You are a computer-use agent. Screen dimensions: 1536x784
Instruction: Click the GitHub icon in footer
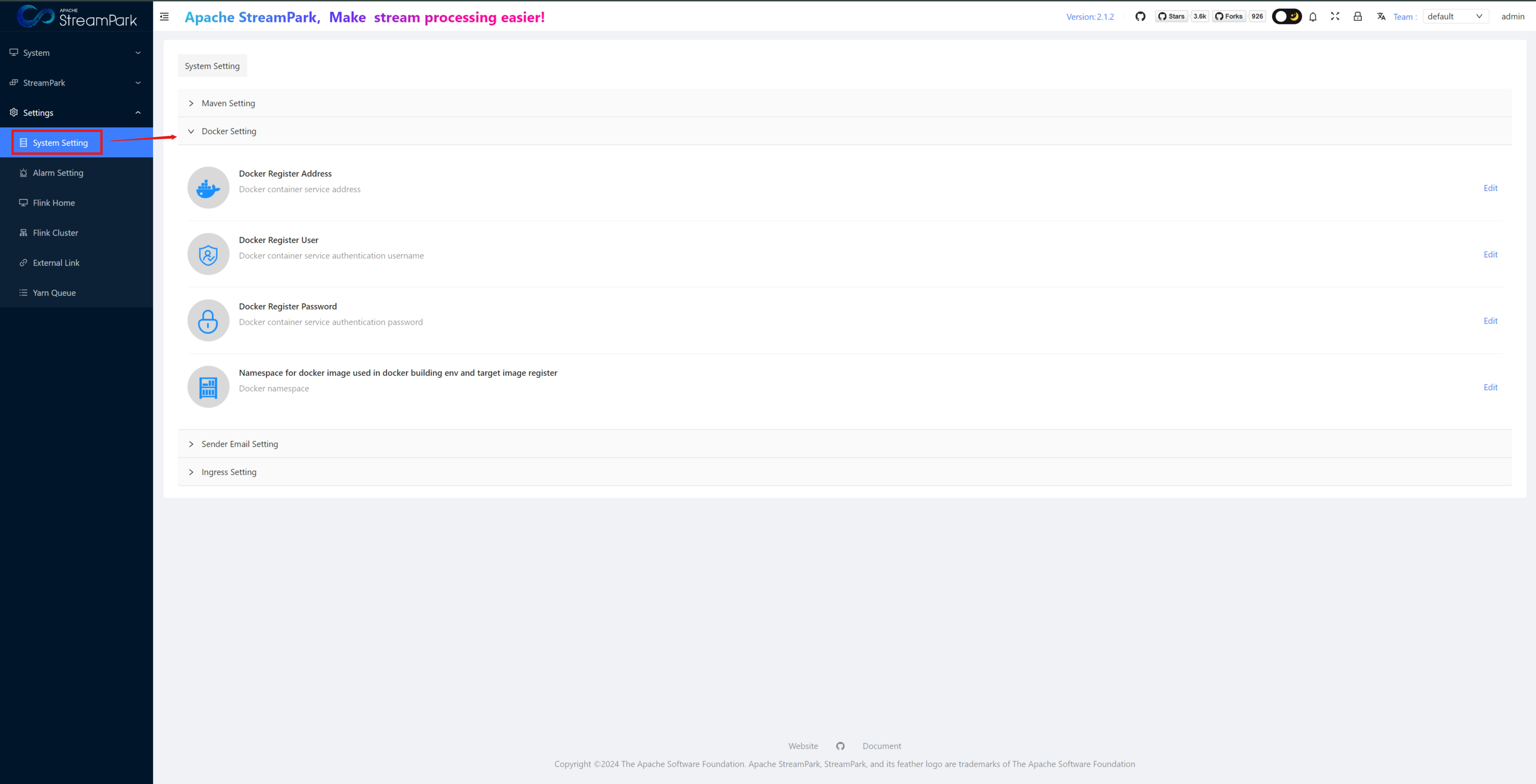point(840,746)
